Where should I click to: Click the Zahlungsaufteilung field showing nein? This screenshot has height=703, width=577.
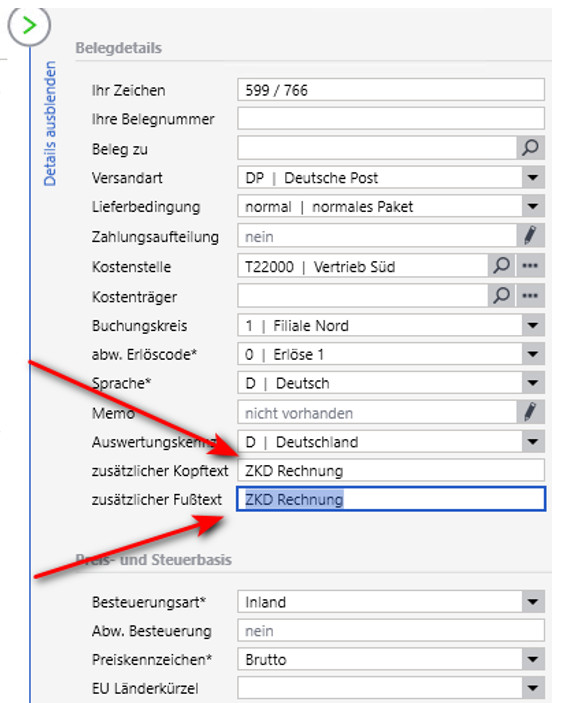pyautogui.click(x=377, y=236)
